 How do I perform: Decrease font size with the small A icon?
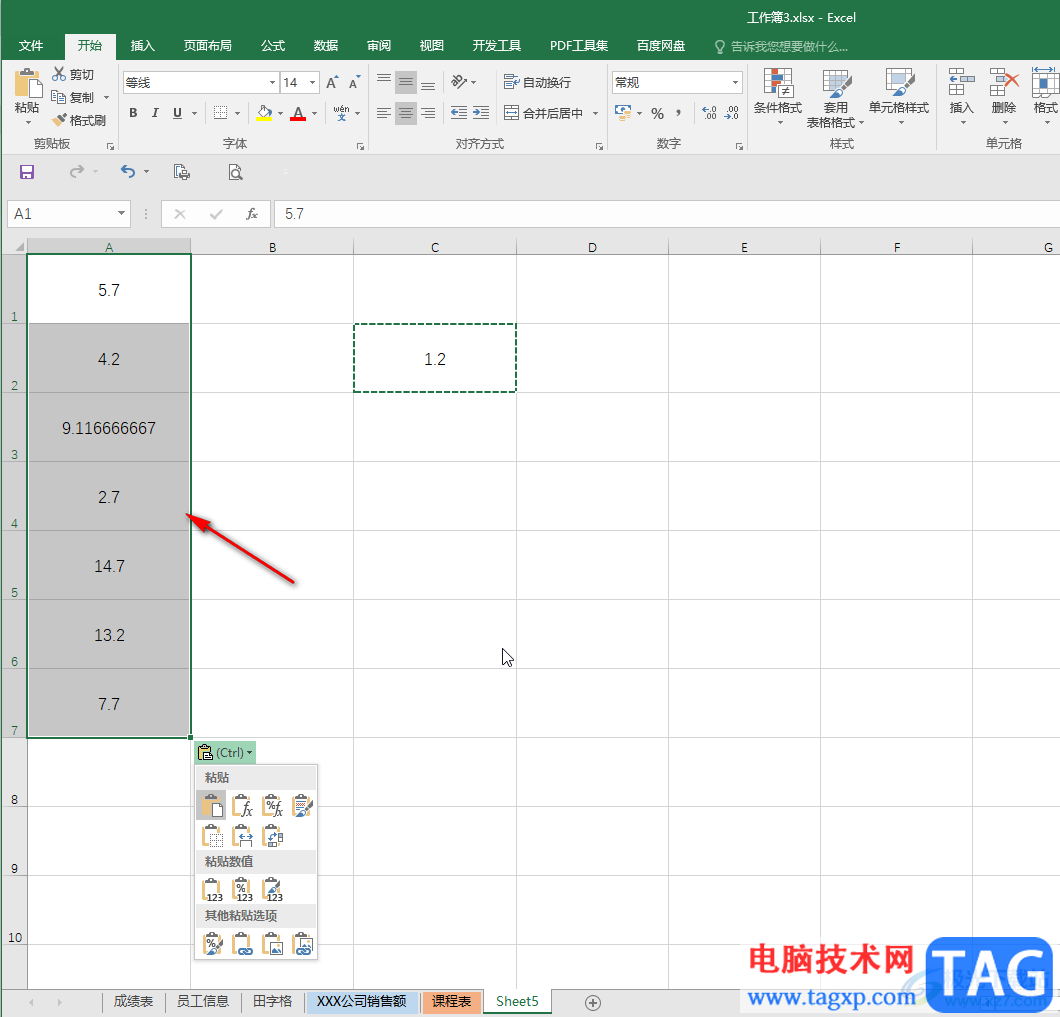[x=354, y=82]
